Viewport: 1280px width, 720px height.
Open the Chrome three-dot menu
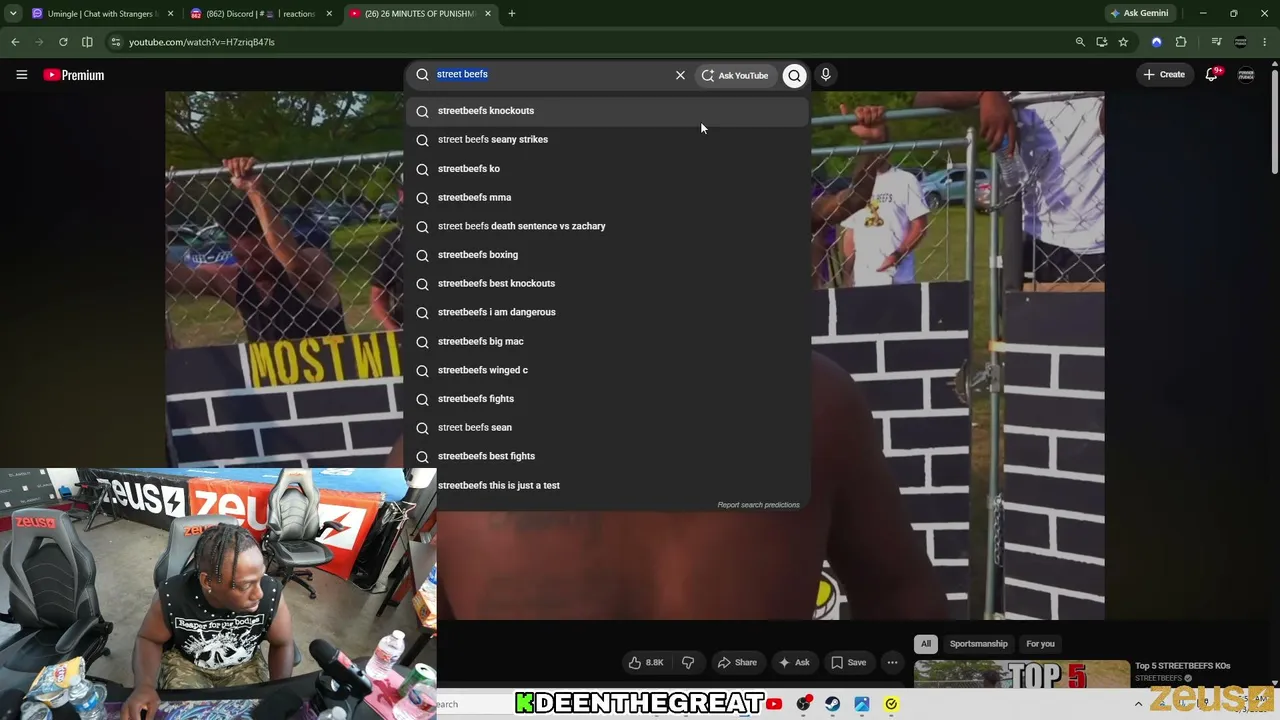(x=1265, y=42)
